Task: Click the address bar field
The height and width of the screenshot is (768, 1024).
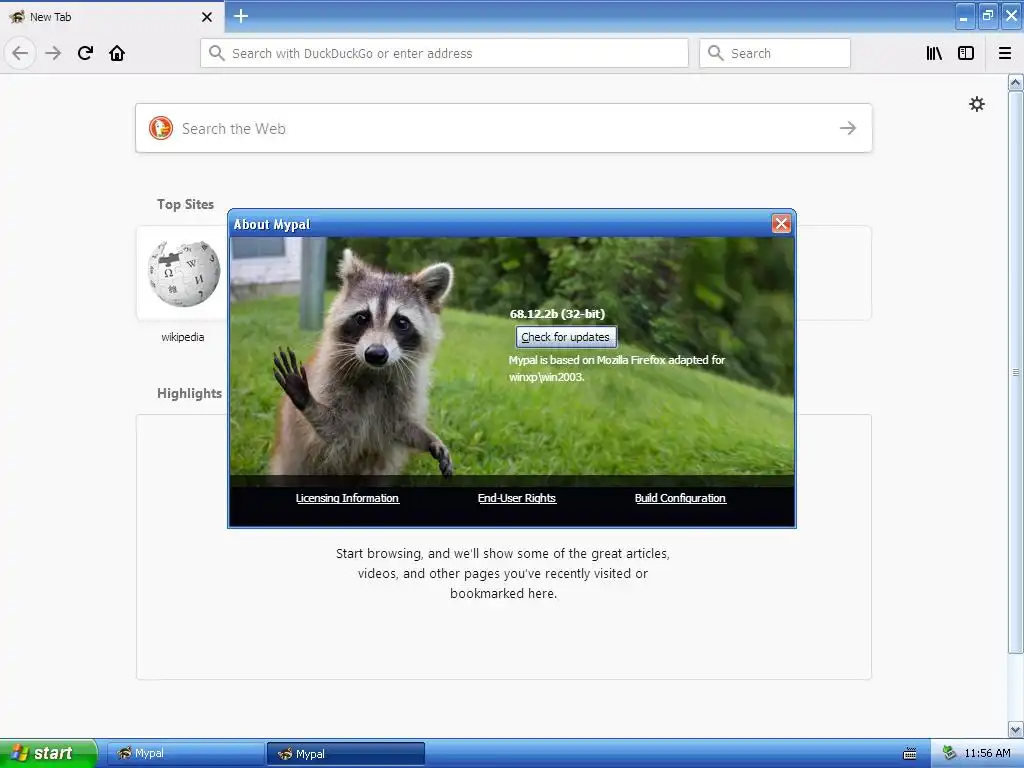Action: click(x=444, y=53)
